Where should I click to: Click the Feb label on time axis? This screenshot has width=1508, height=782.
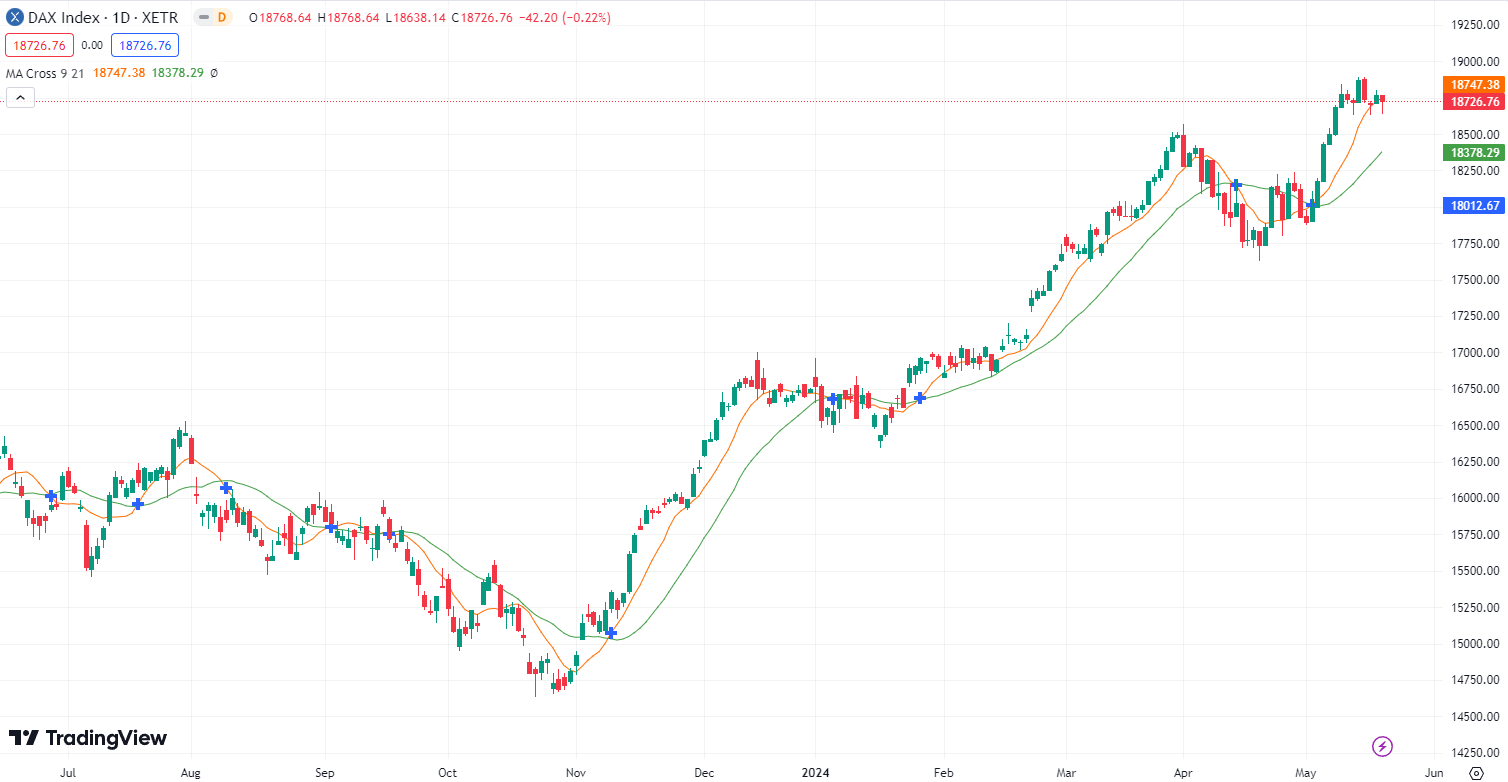942,773
